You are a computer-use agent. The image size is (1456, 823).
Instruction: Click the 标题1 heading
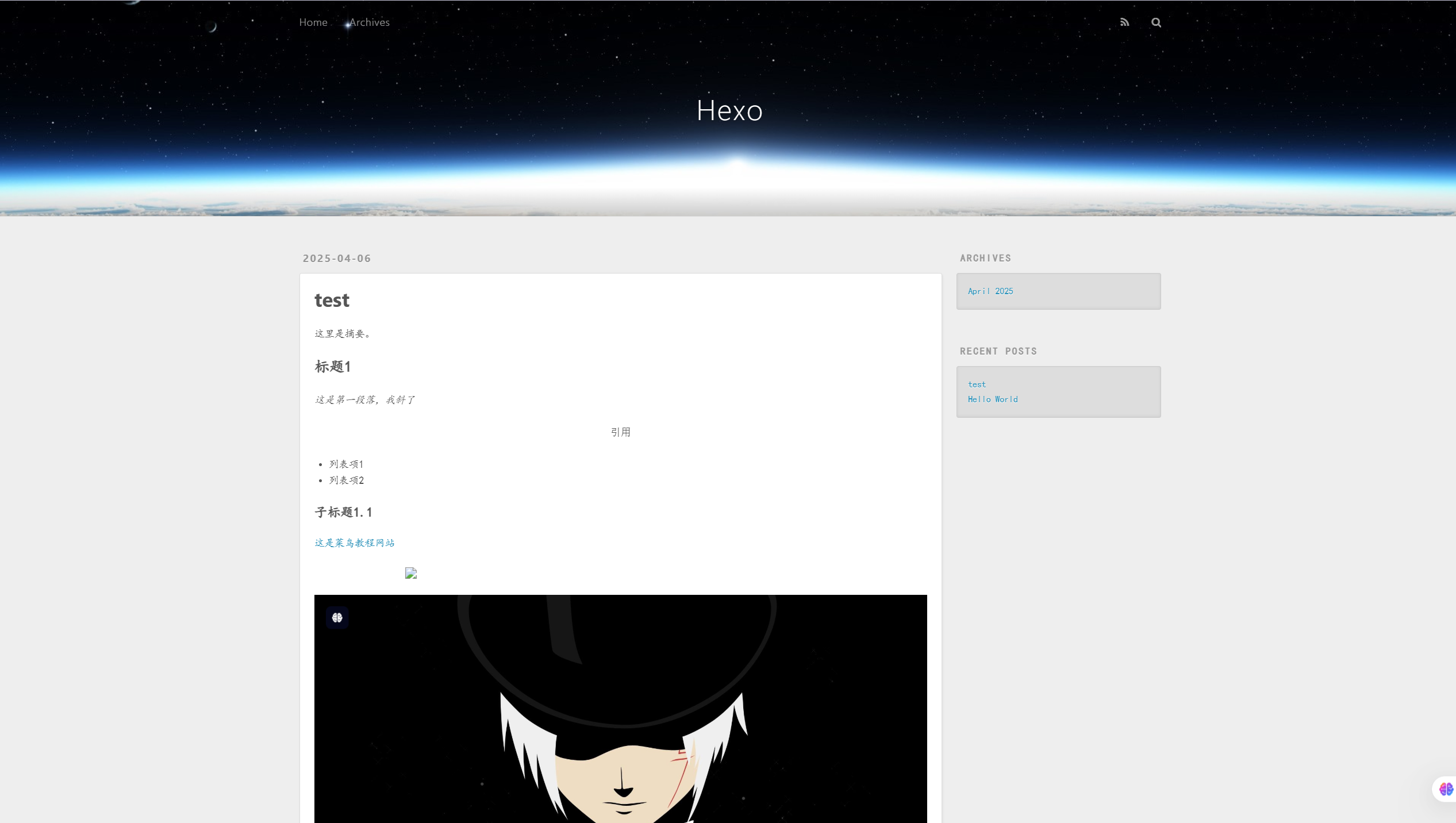tap(333, 367)
